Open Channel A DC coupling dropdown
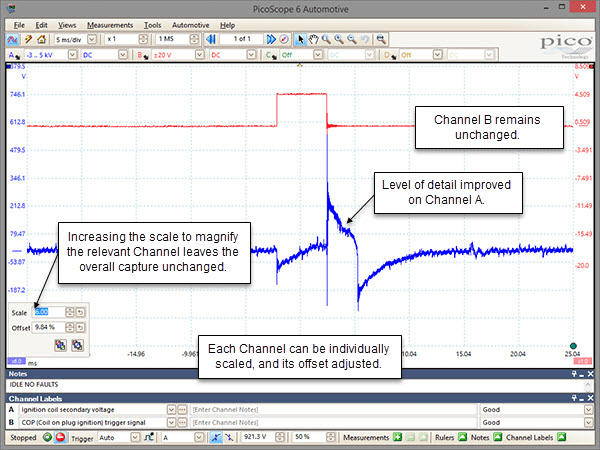This screenshot has width=600, height=450. 123,55
